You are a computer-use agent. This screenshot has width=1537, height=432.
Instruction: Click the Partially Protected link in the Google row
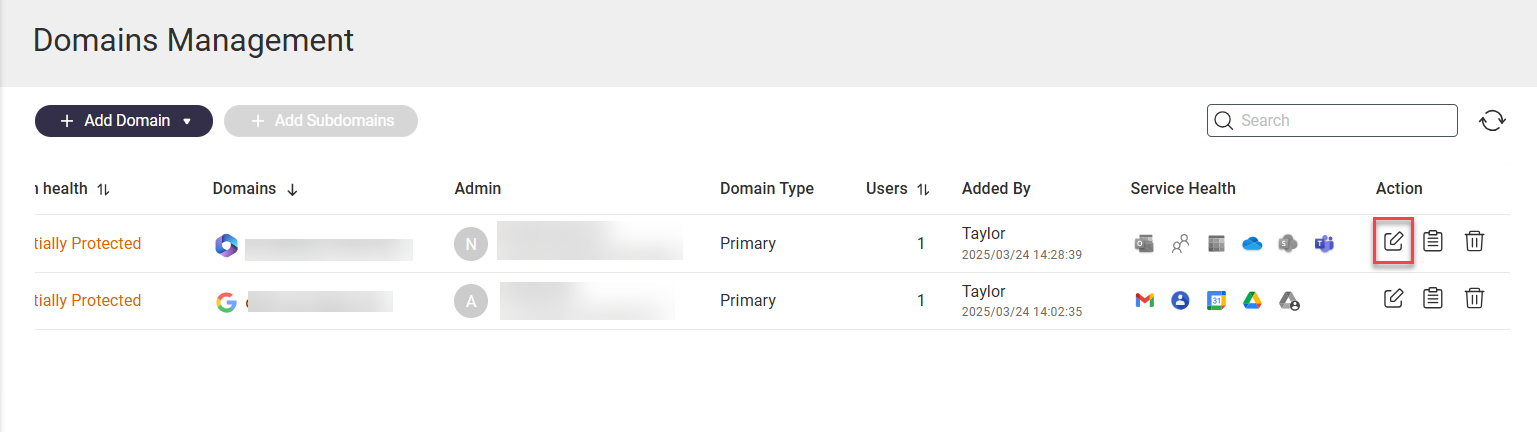click(87, 300)
